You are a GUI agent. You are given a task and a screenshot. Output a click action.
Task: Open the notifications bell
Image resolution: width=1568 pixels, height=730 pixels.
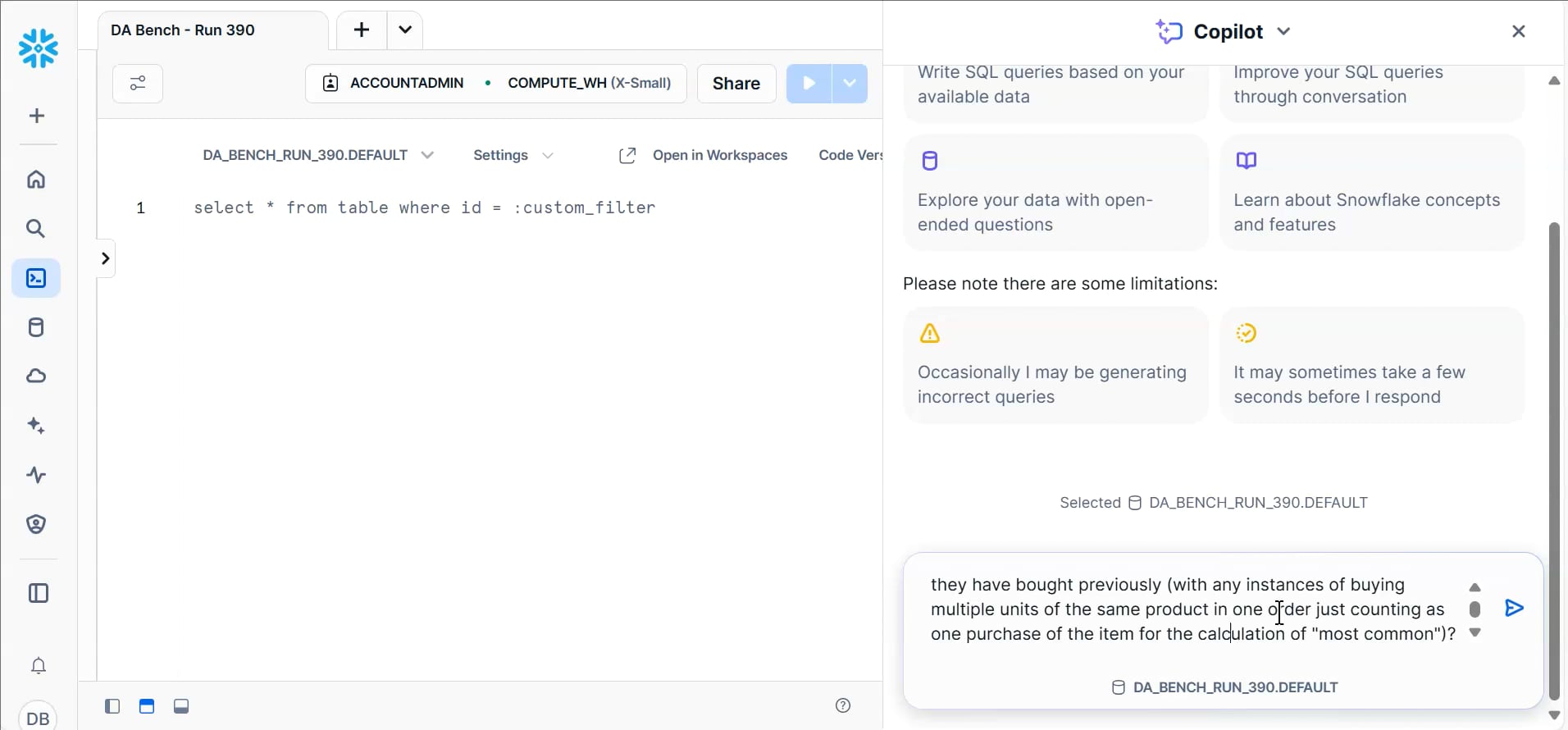tap(39, 665)
